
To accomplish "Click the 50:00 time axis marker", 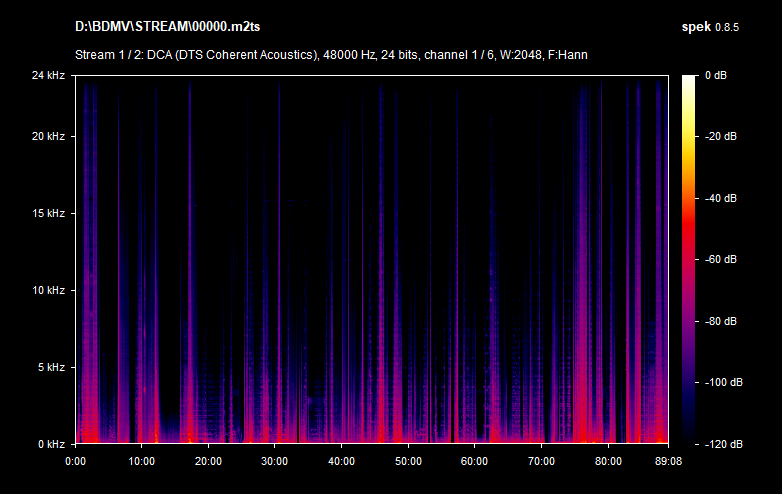I will point(408,461).
